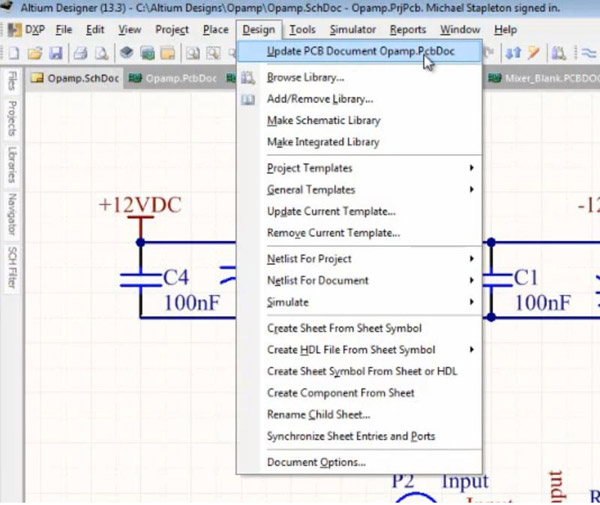Click the wire placement icon at toolbar end
600x505 pixels.
pyautogui.click(x=589, y=53)
